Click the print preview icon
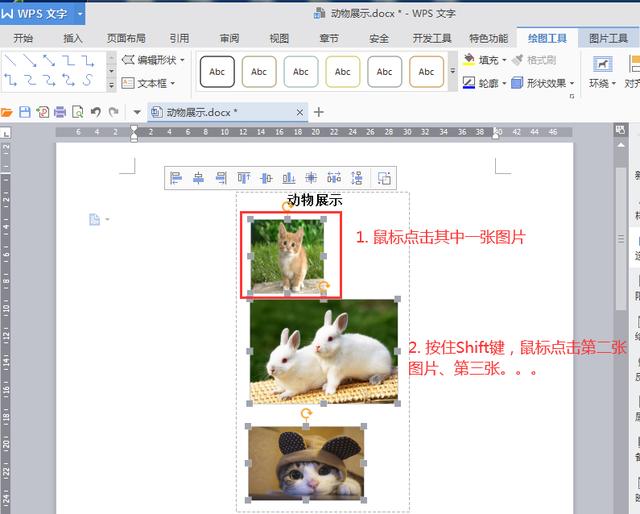The height and width of the screenshot is (514, 640). (x=78, y=112)
